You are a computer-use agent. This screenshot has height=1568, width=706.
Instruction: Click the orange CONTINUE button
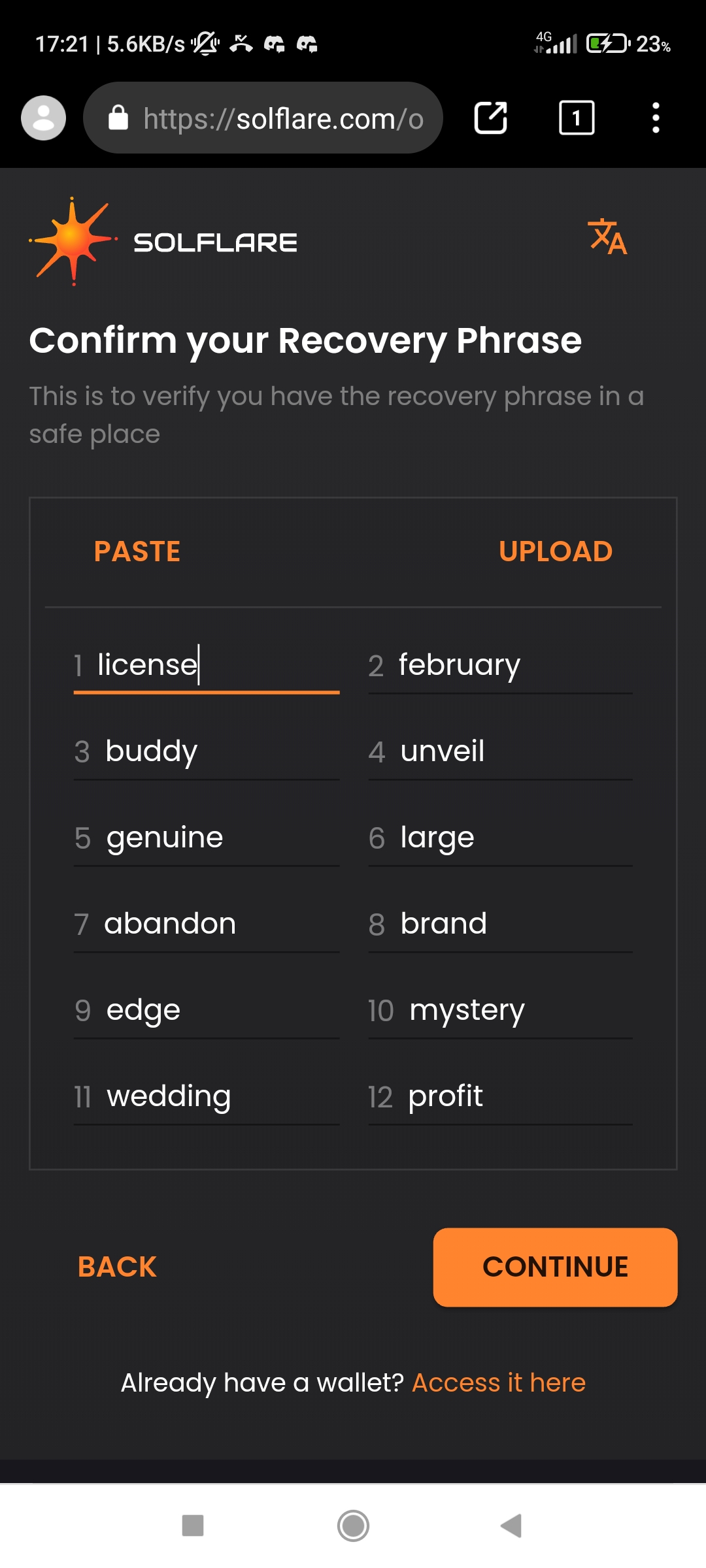pos(555,1267)
